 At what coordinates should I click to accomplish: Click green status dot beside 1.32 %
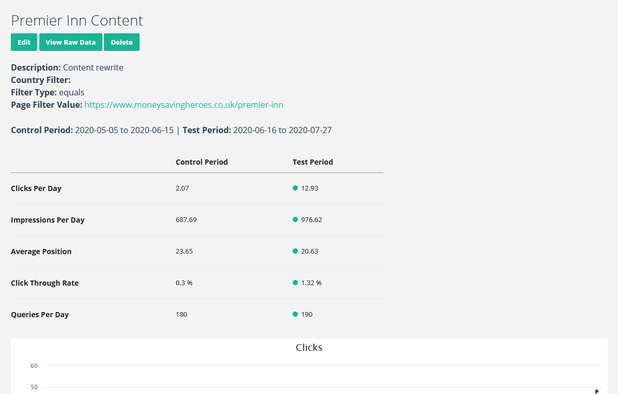[295, 282]
